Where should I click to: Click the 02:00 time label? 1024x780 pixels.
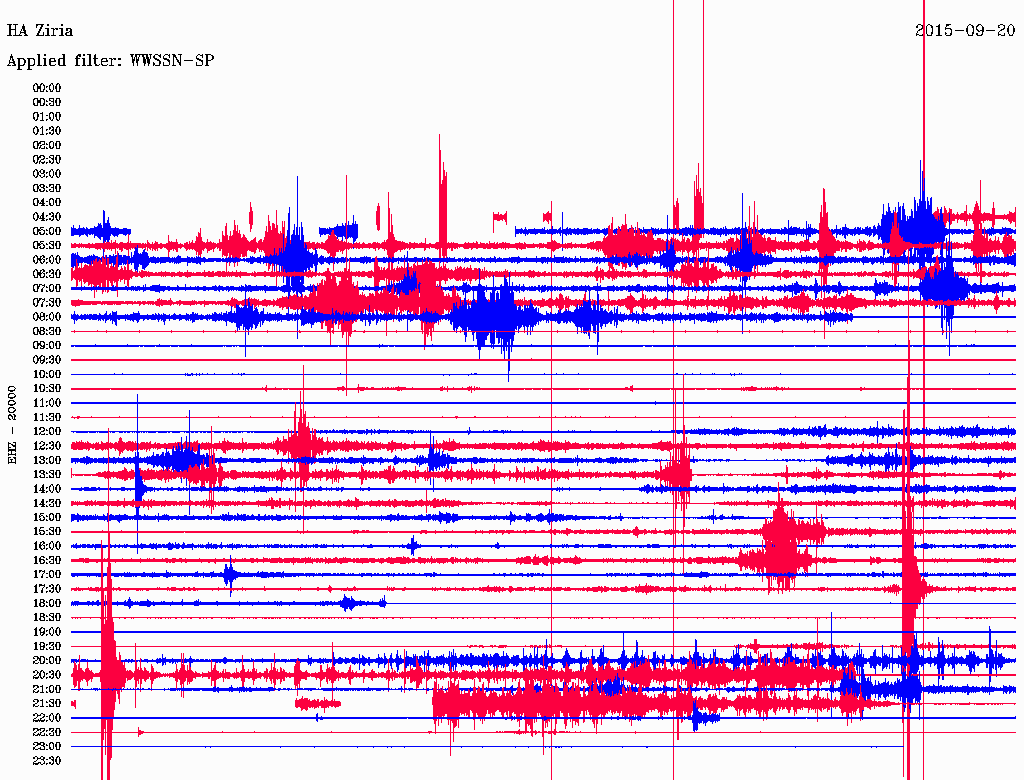point(47,146)
